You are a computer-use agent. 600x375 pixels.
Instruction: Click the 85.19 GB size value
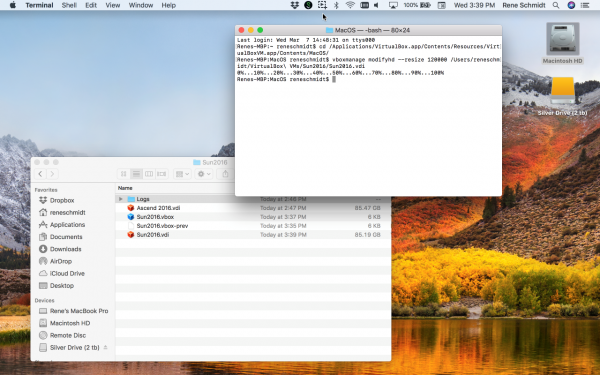367,235
